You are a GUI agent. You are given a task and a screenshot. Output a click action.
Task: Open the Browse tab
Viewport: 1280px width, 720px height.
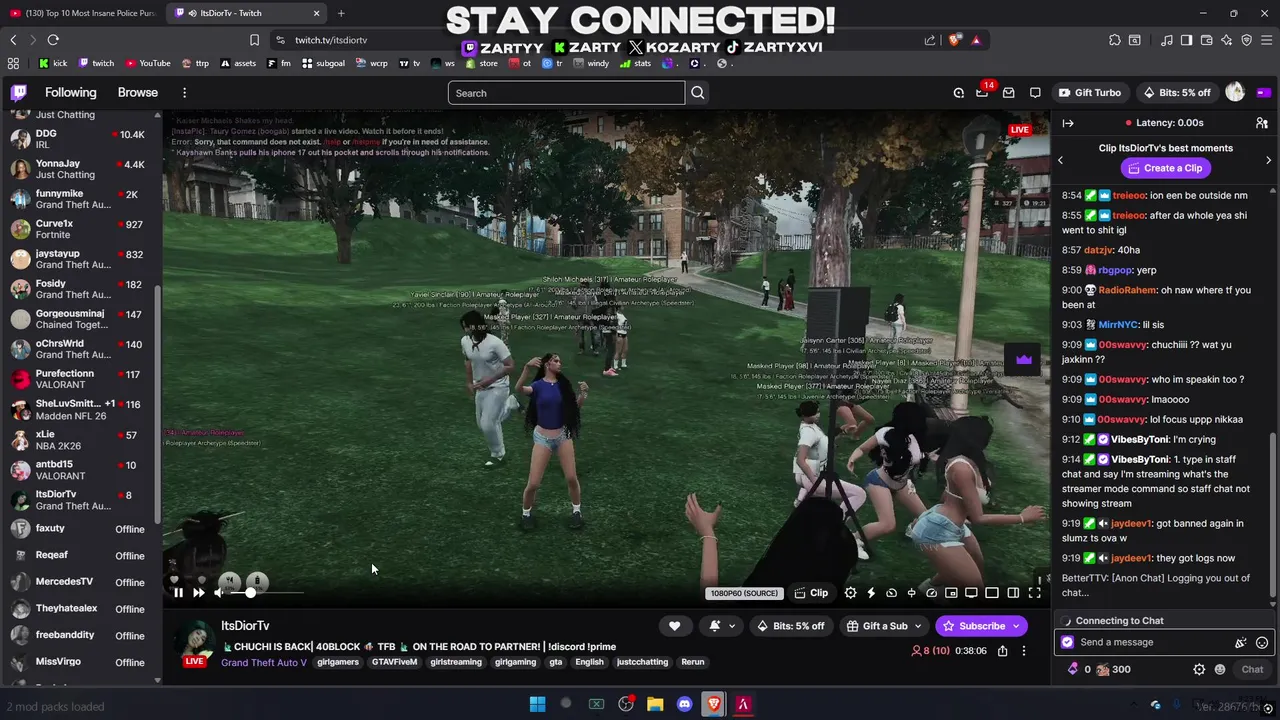point(138,93)
